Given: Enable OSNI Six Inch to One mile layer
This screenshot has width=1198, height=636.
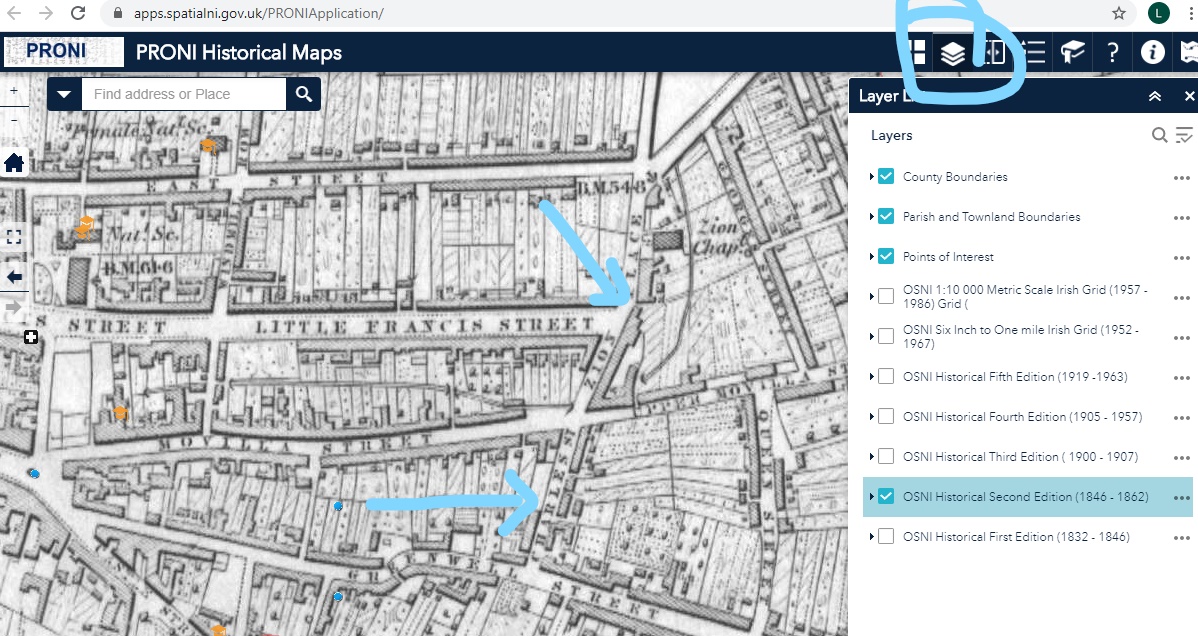Looking at the screenshot, I should pos(886,336).
